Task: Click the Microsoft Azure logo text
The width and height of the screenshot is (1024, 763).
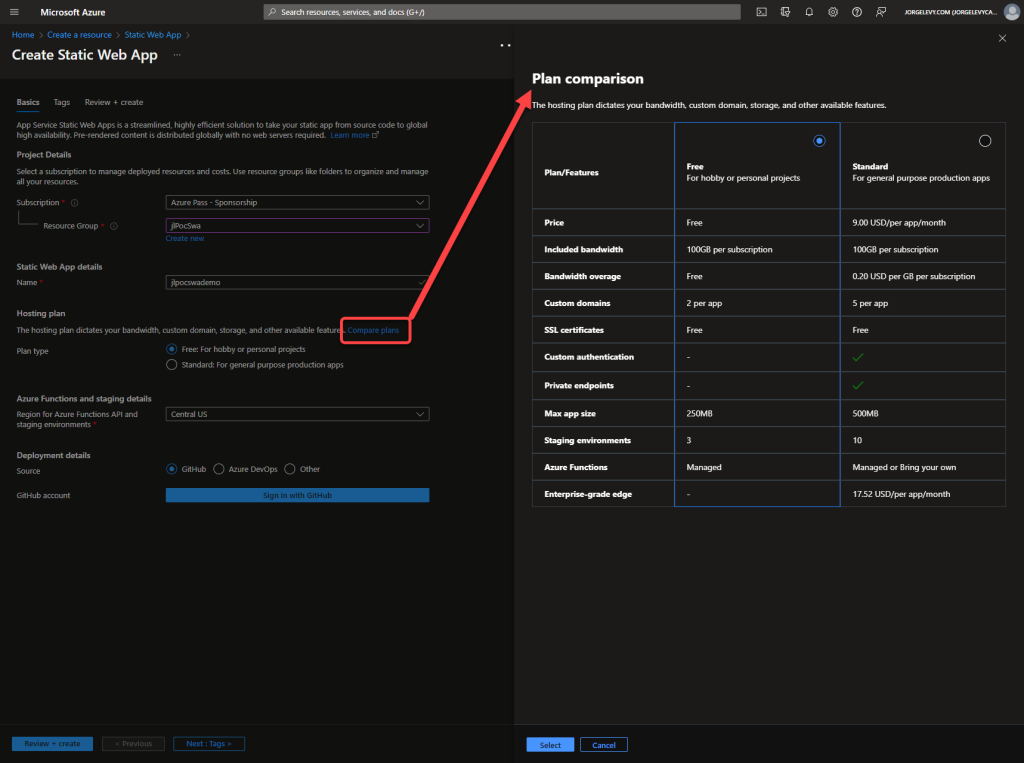Action: pyautogui.click(x=72, y=12)
